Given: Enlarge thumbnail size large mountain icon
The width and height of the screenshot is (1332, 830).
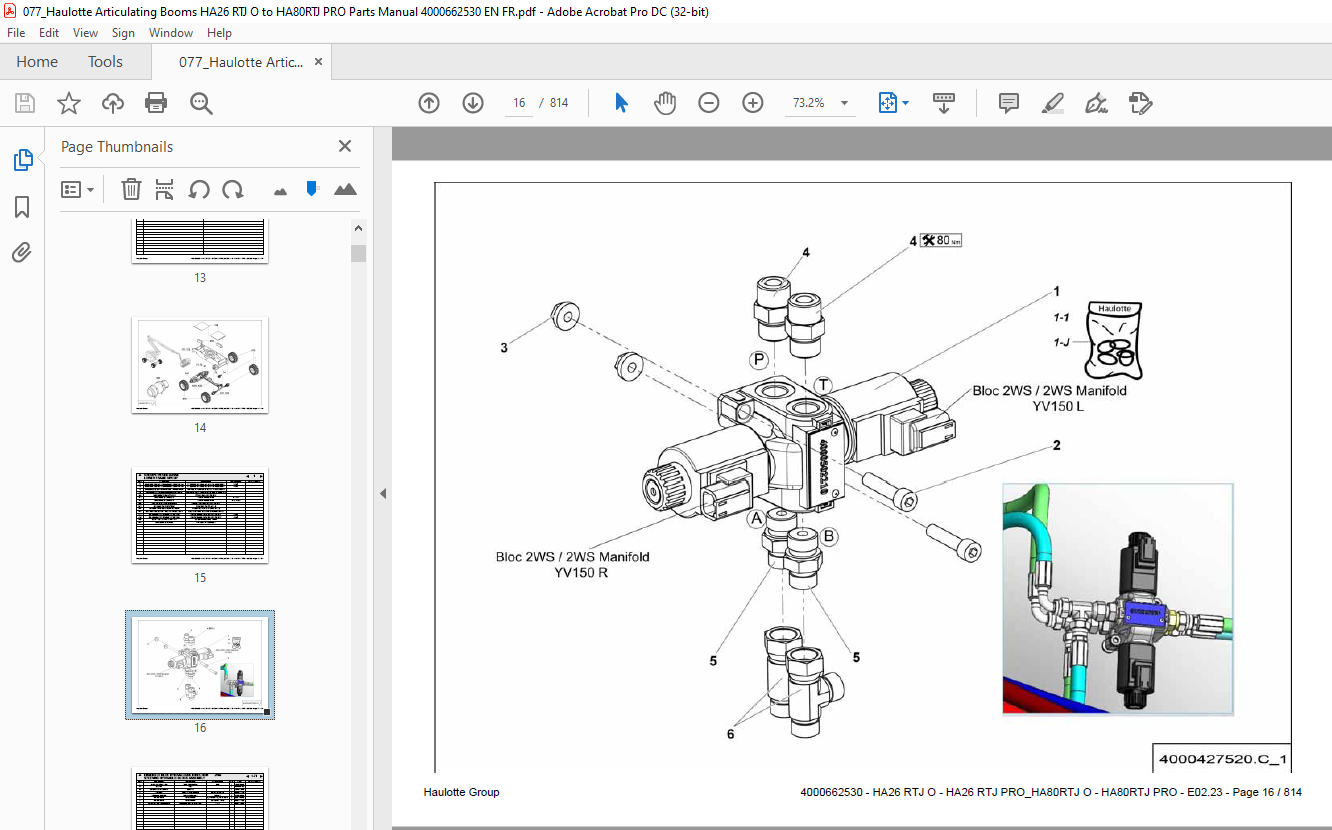Looking at the screenshot, I should (x=345, y=189).
